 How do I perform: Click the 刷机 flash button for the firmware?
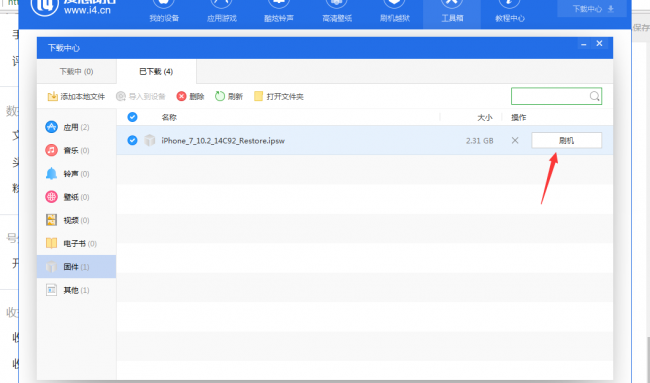click(x=566, y=141)
